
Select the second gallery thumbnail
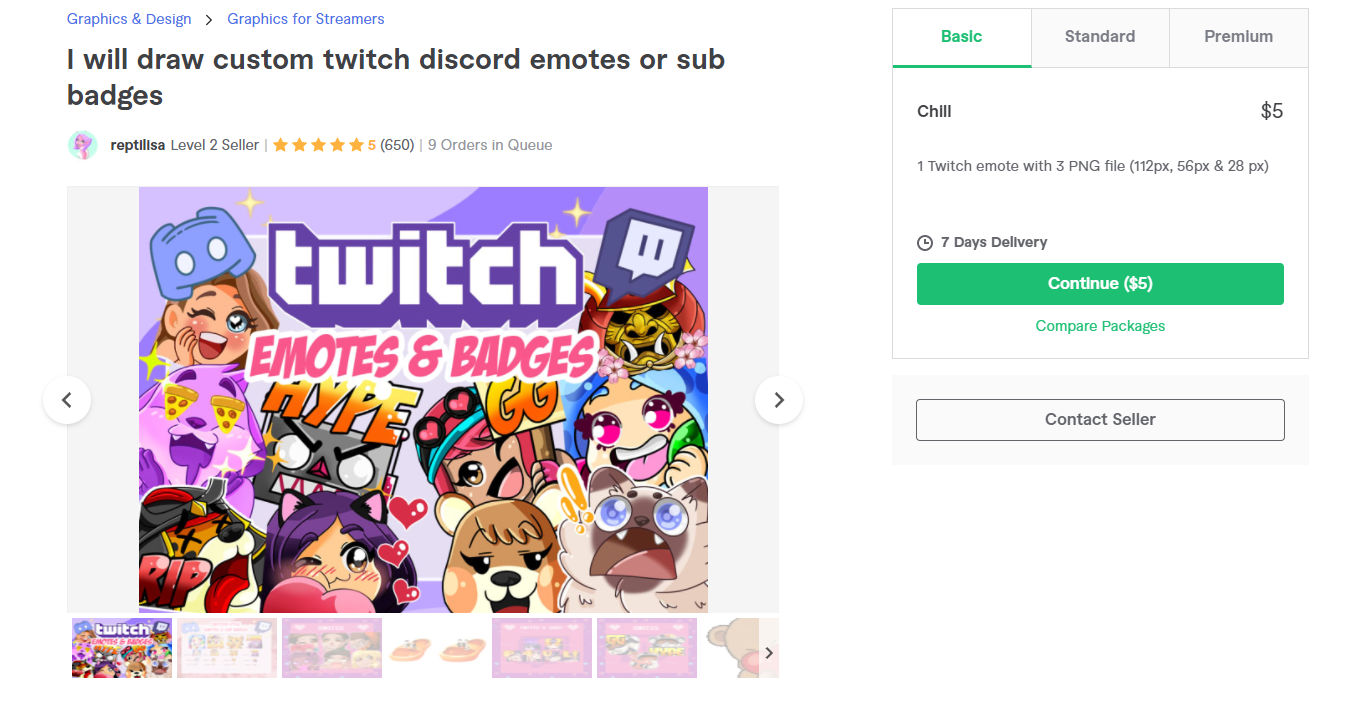(227, 648)
